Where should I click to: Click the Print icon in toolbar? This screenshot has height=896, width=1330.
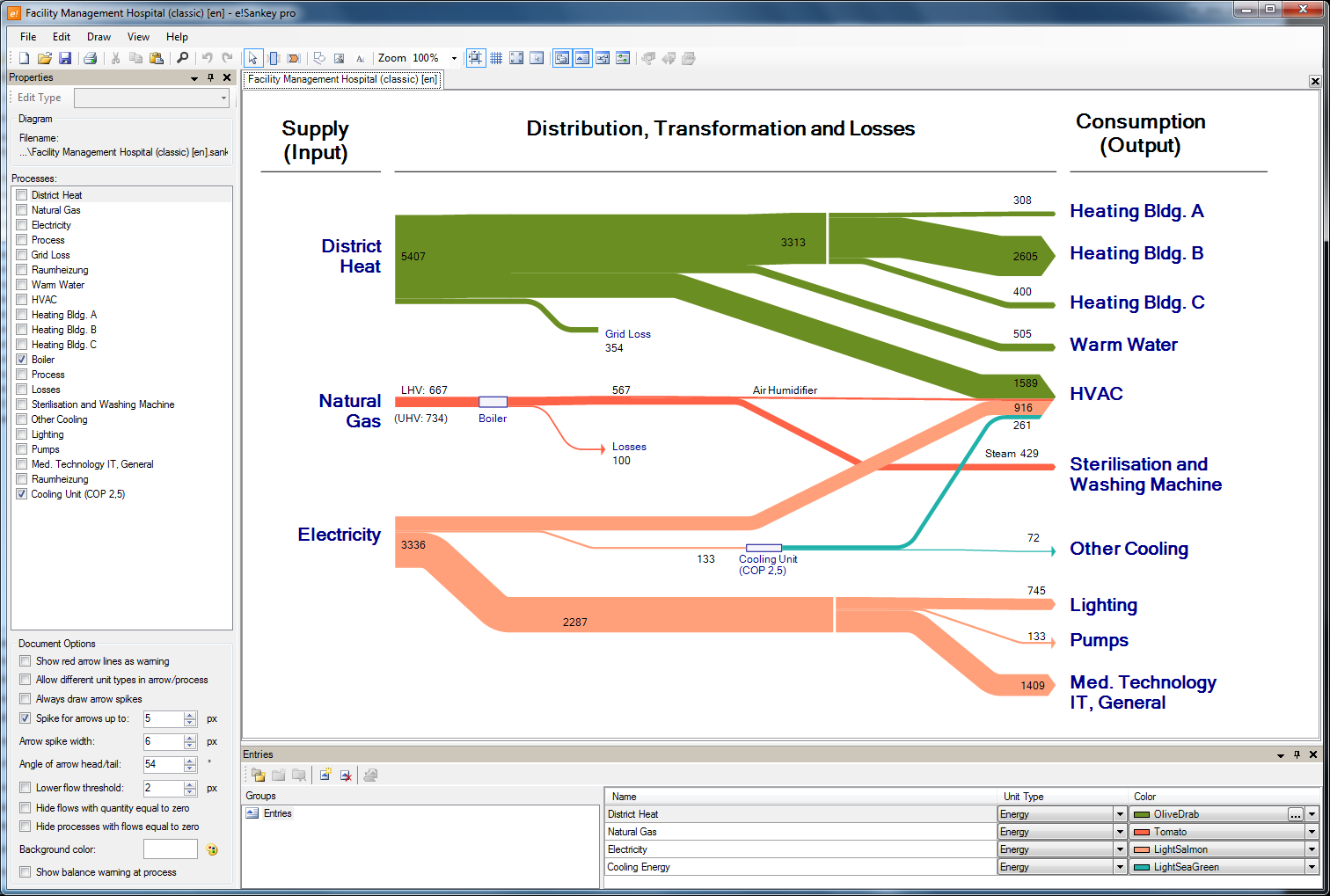[x=90, y=58]
